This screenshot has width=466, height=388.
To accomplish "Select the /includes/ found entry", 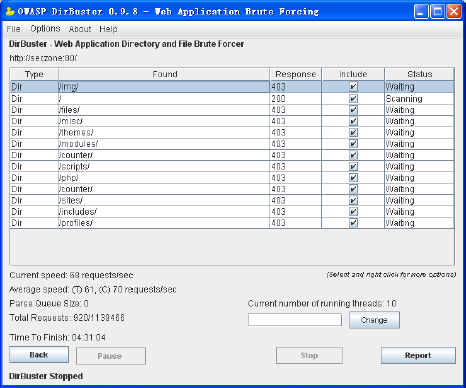I will 164,212.
